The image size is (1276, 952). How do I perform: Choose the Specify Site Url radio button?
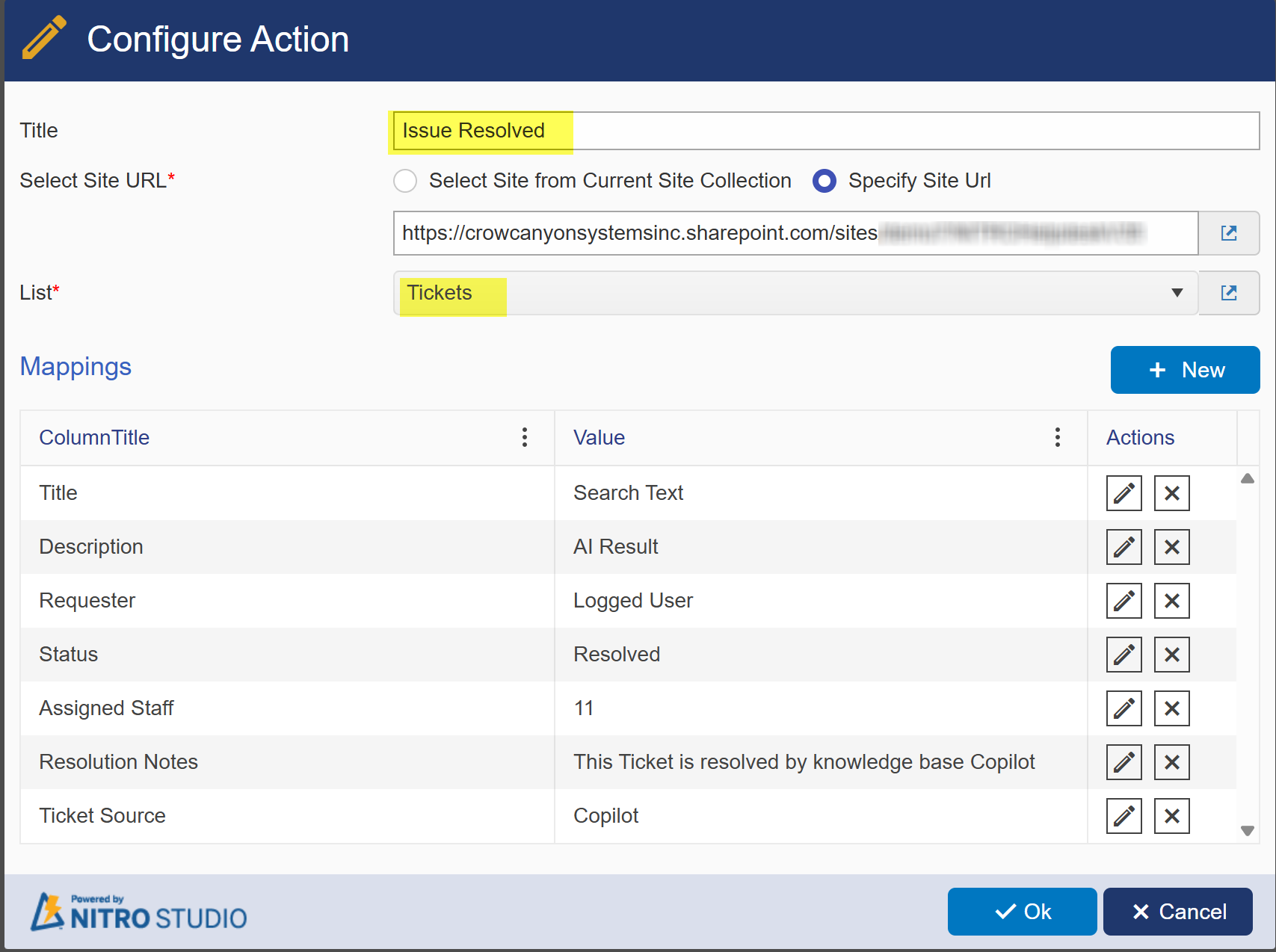[825, 181]
